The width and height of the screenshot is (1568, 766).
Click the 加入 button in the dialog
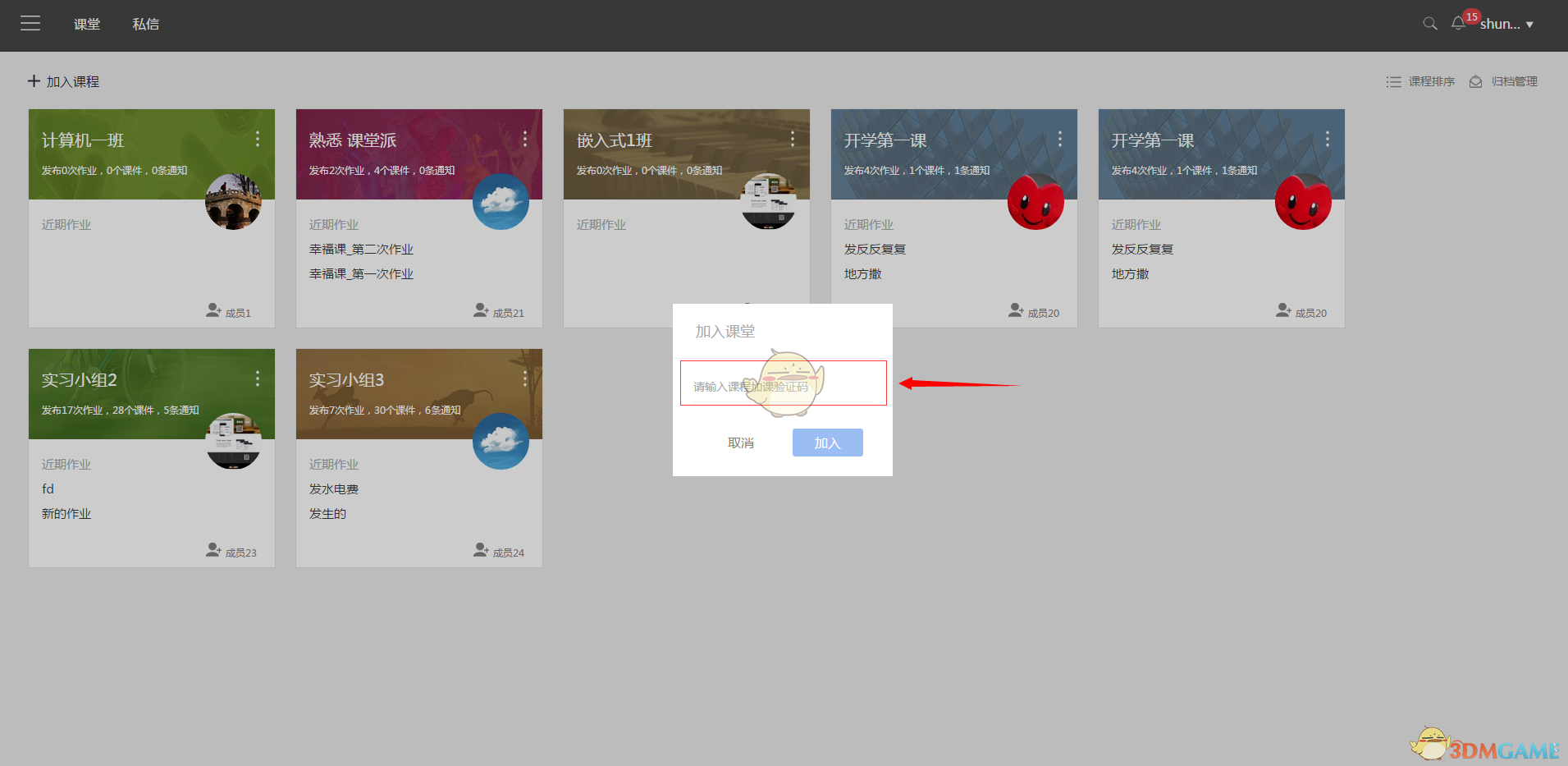(x=827, y=442)
